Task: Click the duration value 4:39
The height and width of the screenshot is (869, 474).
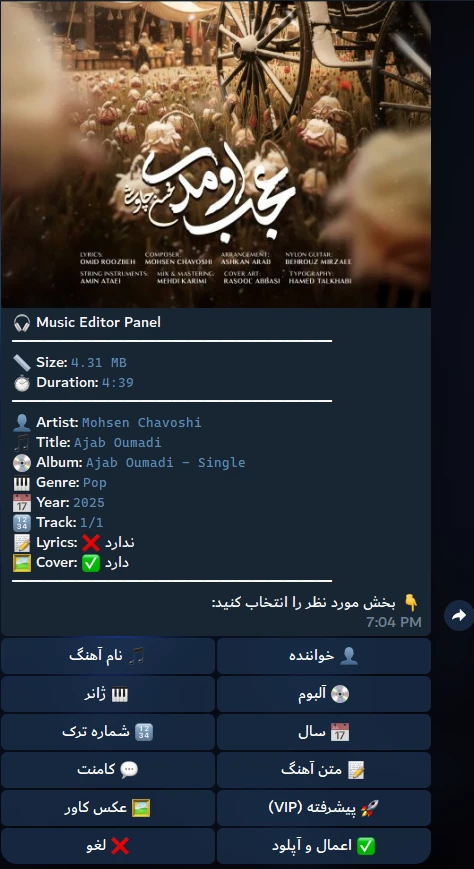Action: click(118, 382)
